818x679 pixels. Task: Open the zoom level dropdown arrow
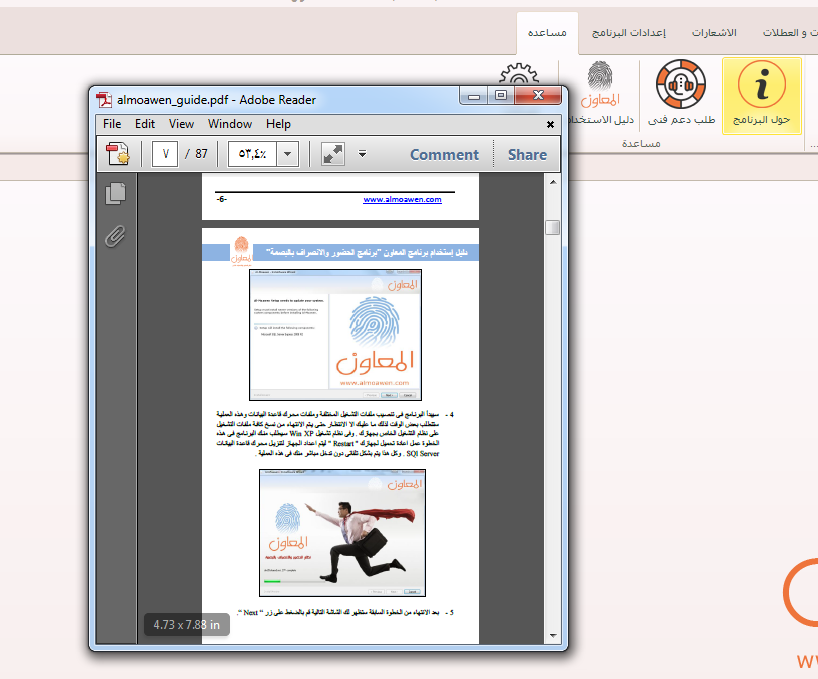coord(287,154)
